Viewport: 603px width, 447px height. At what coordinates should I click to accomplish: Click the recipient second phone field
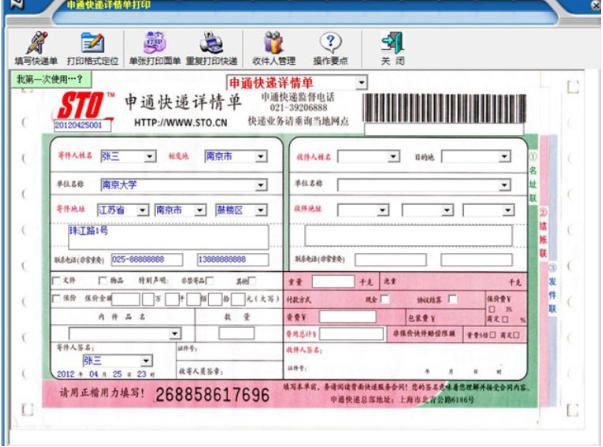(x=476, y=260)
